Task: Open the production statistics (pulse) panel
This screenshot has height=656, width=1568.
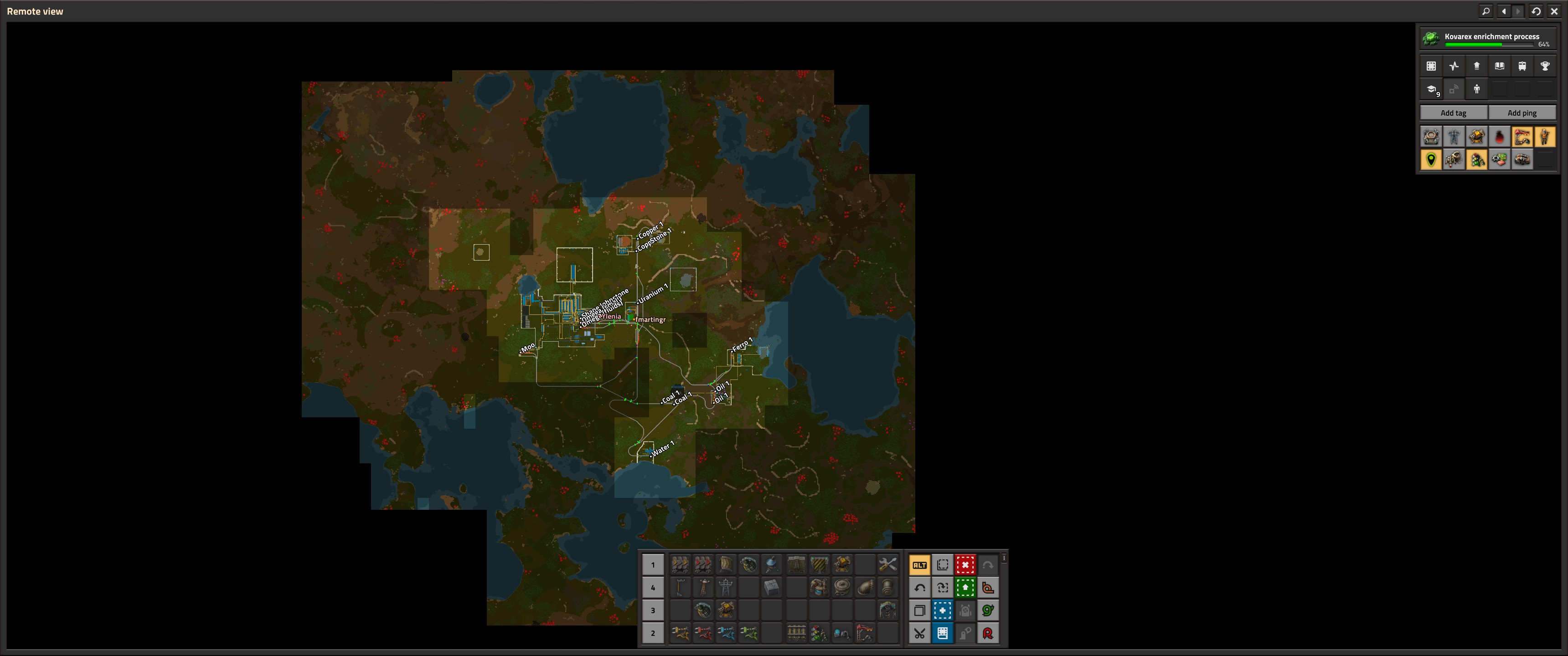Action: click(1454, 67)
